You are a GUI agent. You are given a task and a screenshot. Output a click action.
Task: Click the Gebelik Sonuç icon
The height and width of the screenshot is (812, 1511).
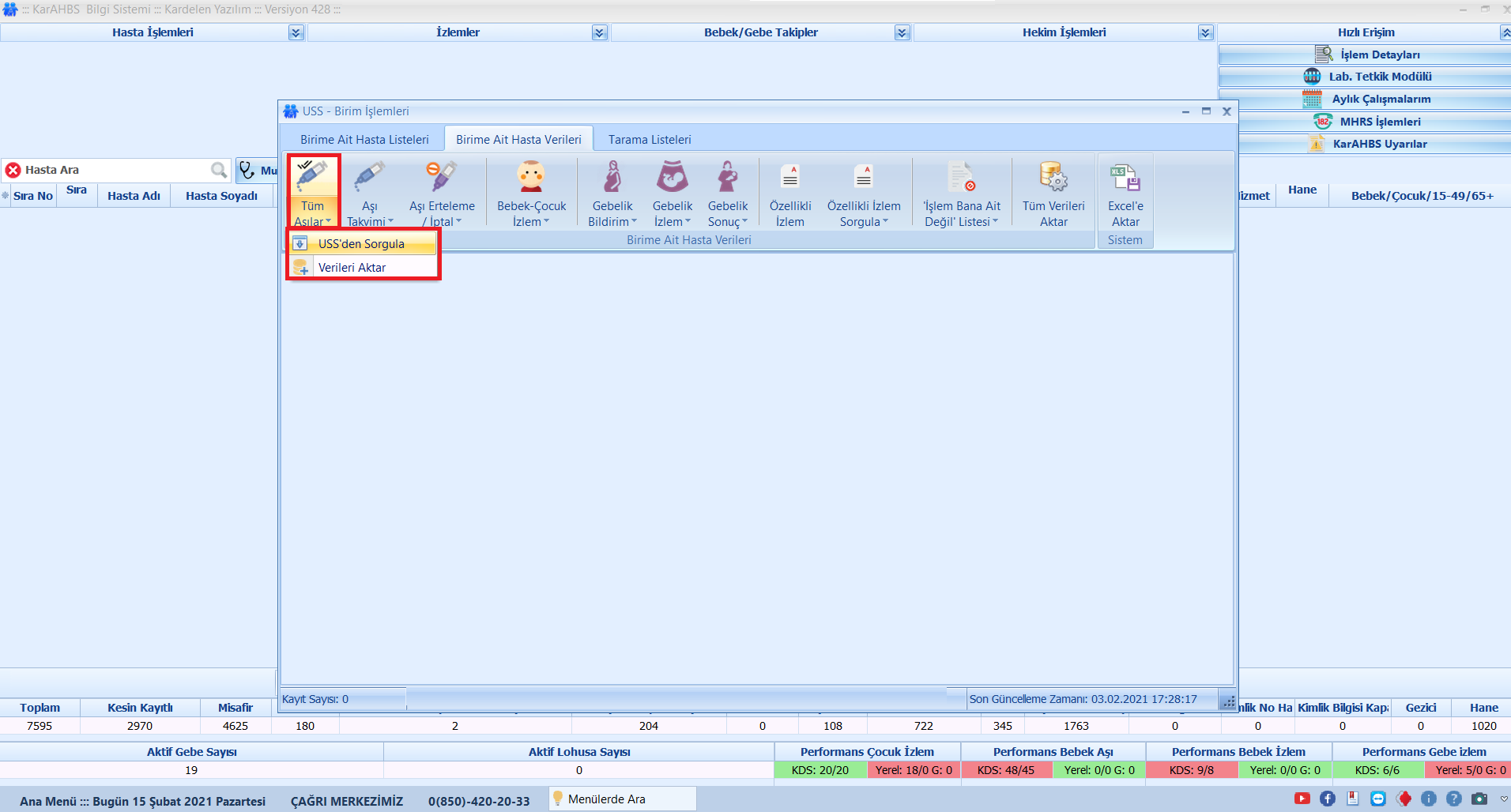[x=727, y=177]
